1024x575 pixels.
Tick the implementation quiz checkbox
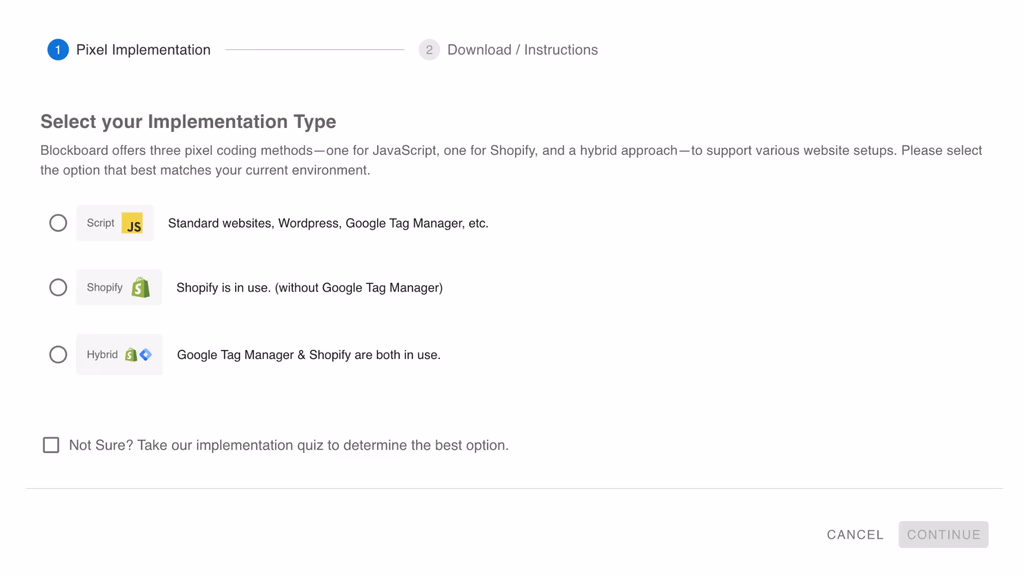tap(51, 445)
